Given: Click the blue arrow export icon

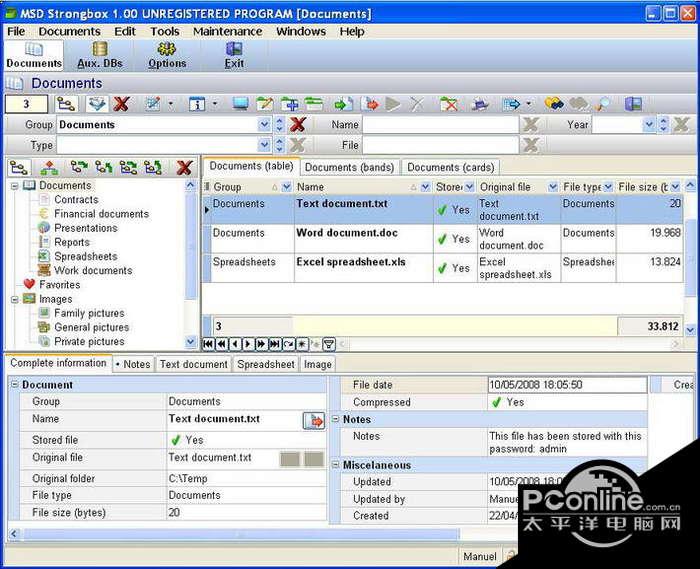Looking at the screenshot, I should pos(512,104).
